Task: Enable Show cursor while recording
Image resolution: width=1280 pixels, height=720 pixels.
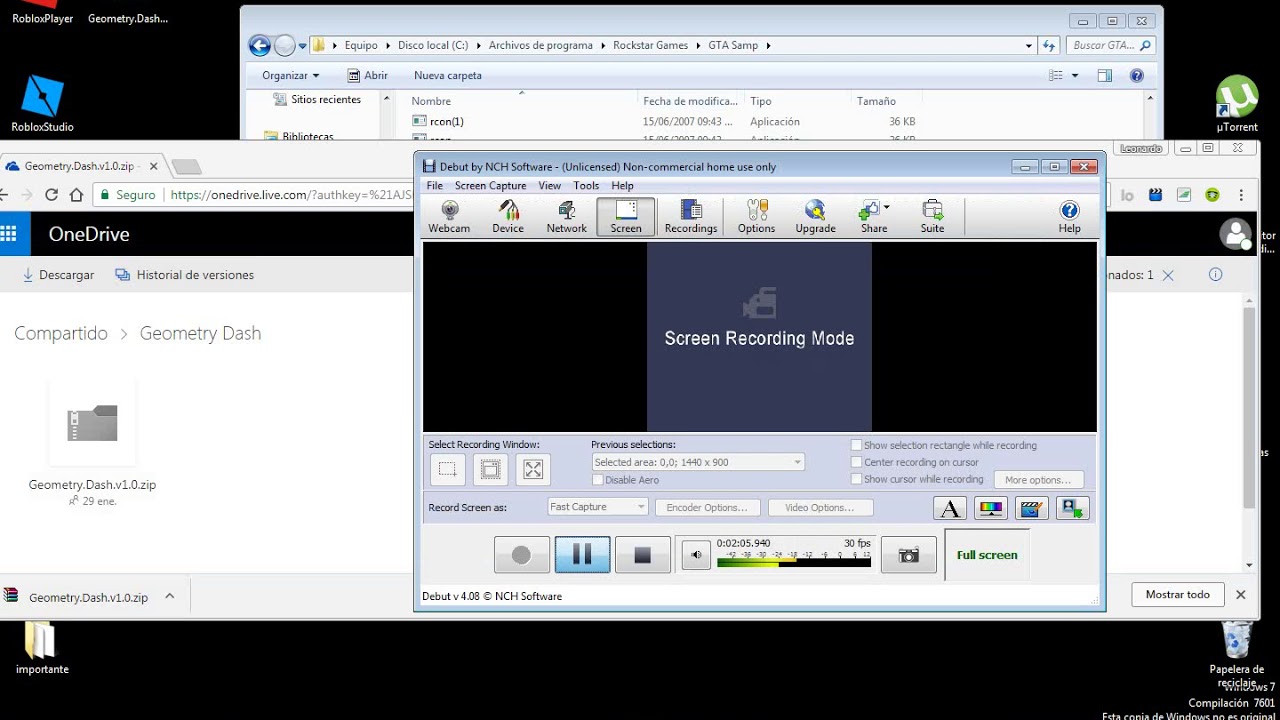Action: coord(856,480)
